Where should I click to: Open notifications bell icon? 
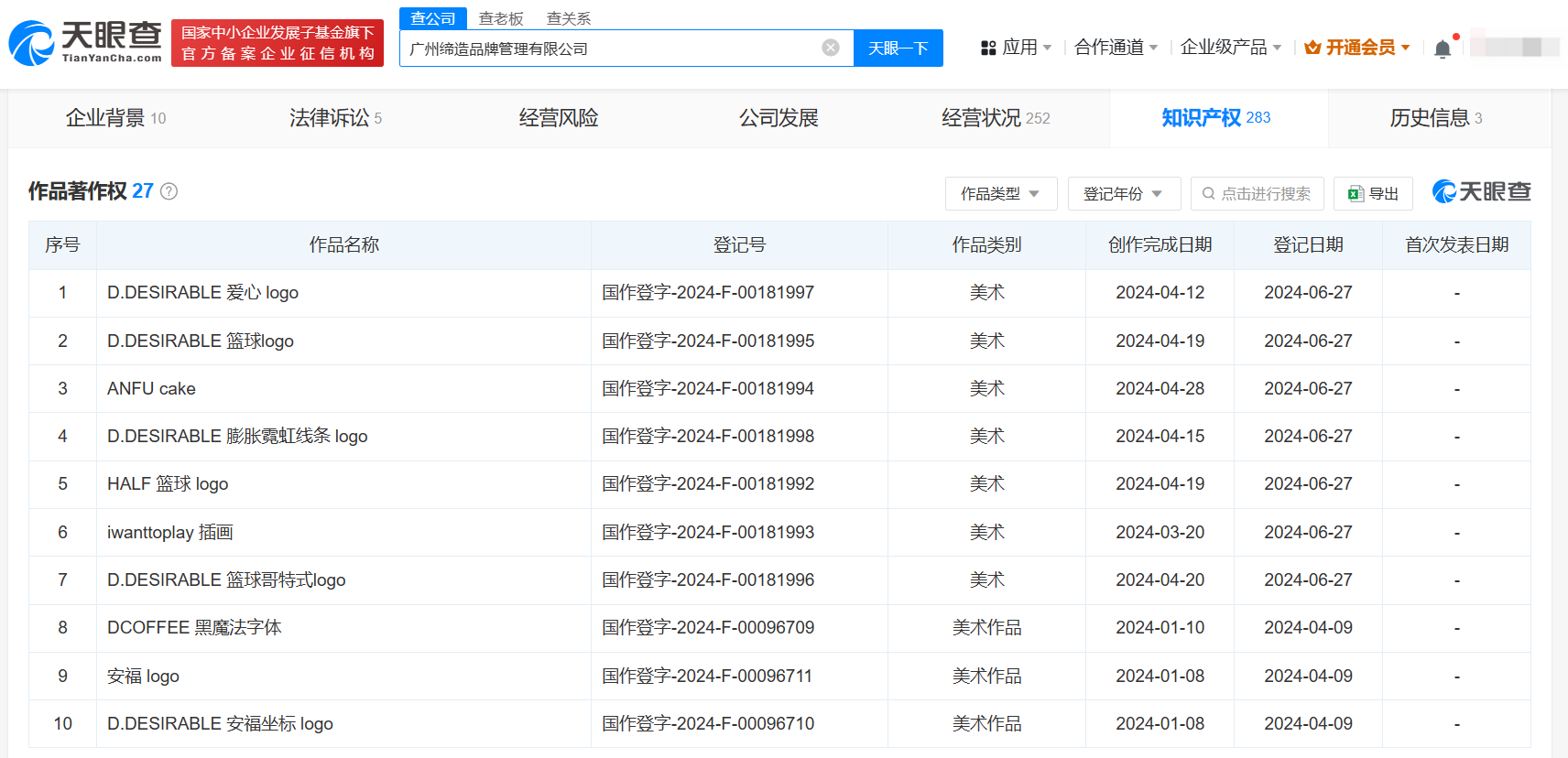pos(1443,49)
